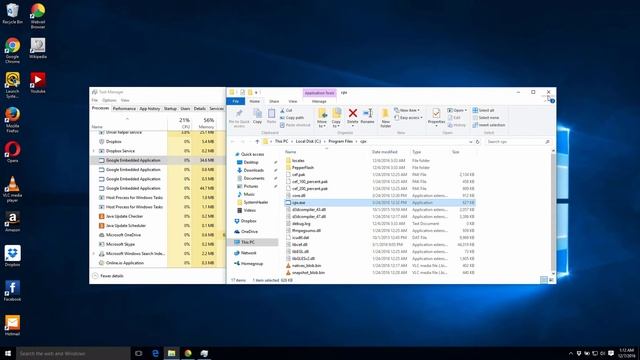Image resolution: width=640 pixels, height=360 pixels.
Task: Click Edit in the Open group
Action: pyautogui.click(x=454, y=118)
